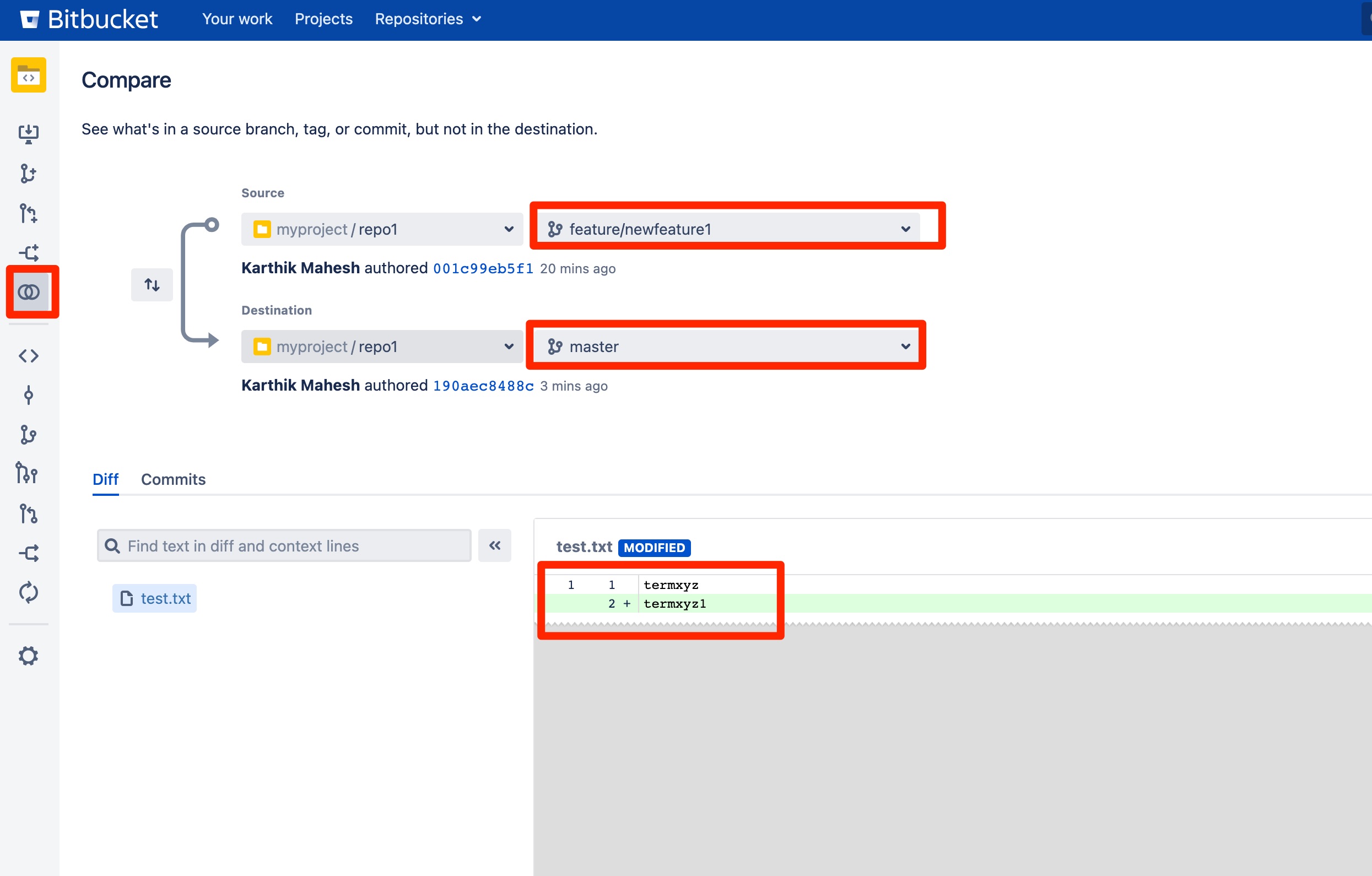Screen dimensions: 1372x876
Task: Open the master destination branch dropdown
Action: [725, 346]
